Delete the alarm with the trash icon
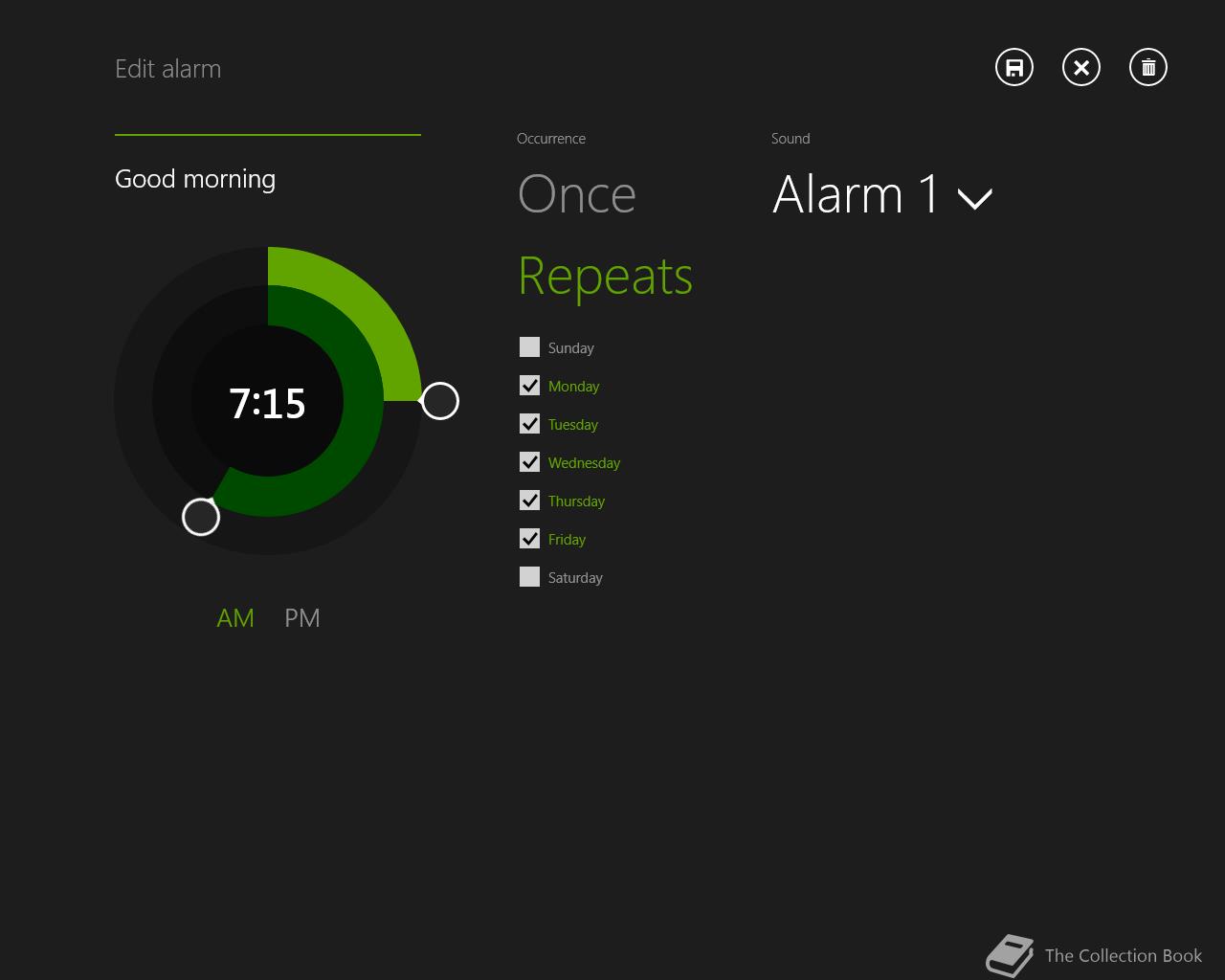Screen dimensions: 1225x980 (1148, 67)
